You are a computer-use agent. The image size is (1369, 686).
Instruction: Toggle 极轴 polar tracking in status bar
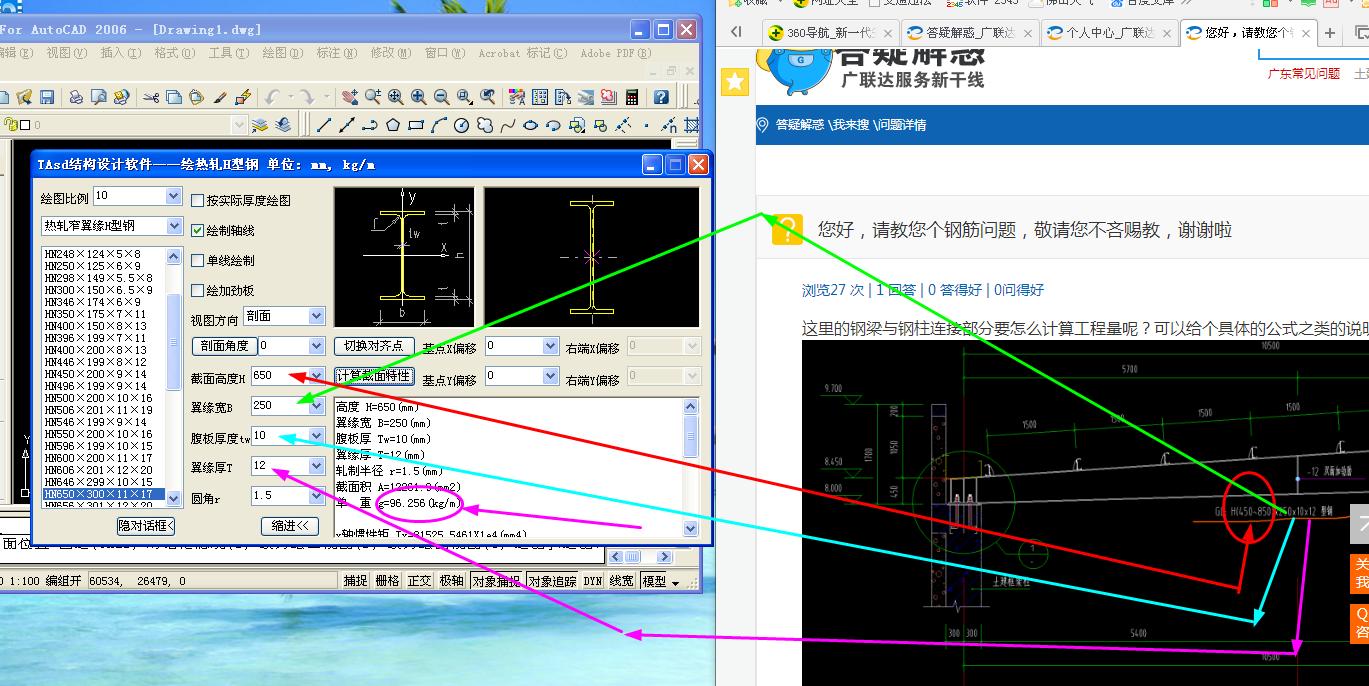click(x=451, y=580)
